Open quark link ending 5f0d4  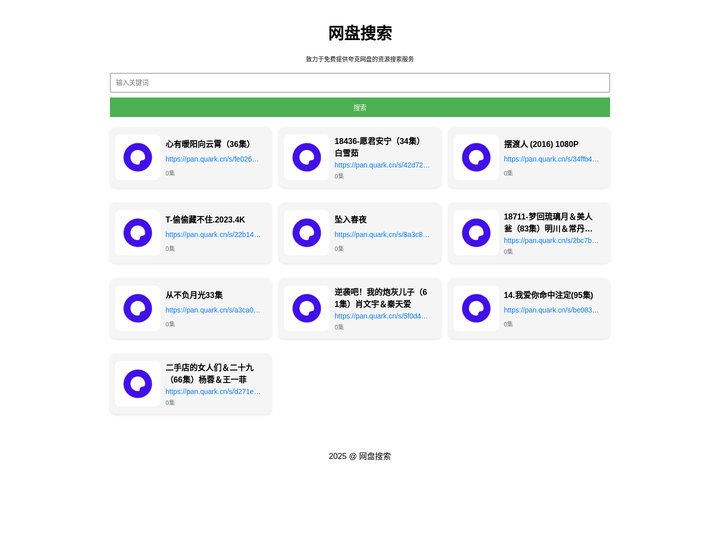click(x=381, y=316)
